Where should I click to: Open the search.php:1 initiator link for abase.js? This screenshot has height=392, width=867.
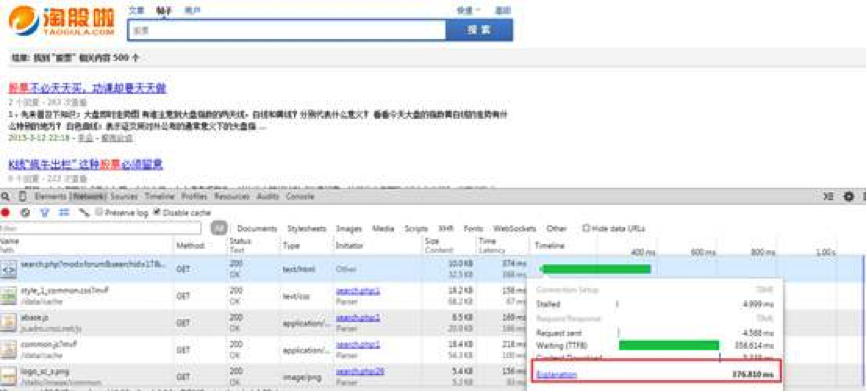tap(358, 317)
